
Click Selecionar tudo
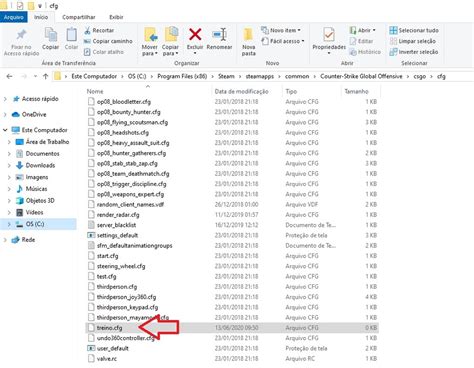tap(414, 30)
